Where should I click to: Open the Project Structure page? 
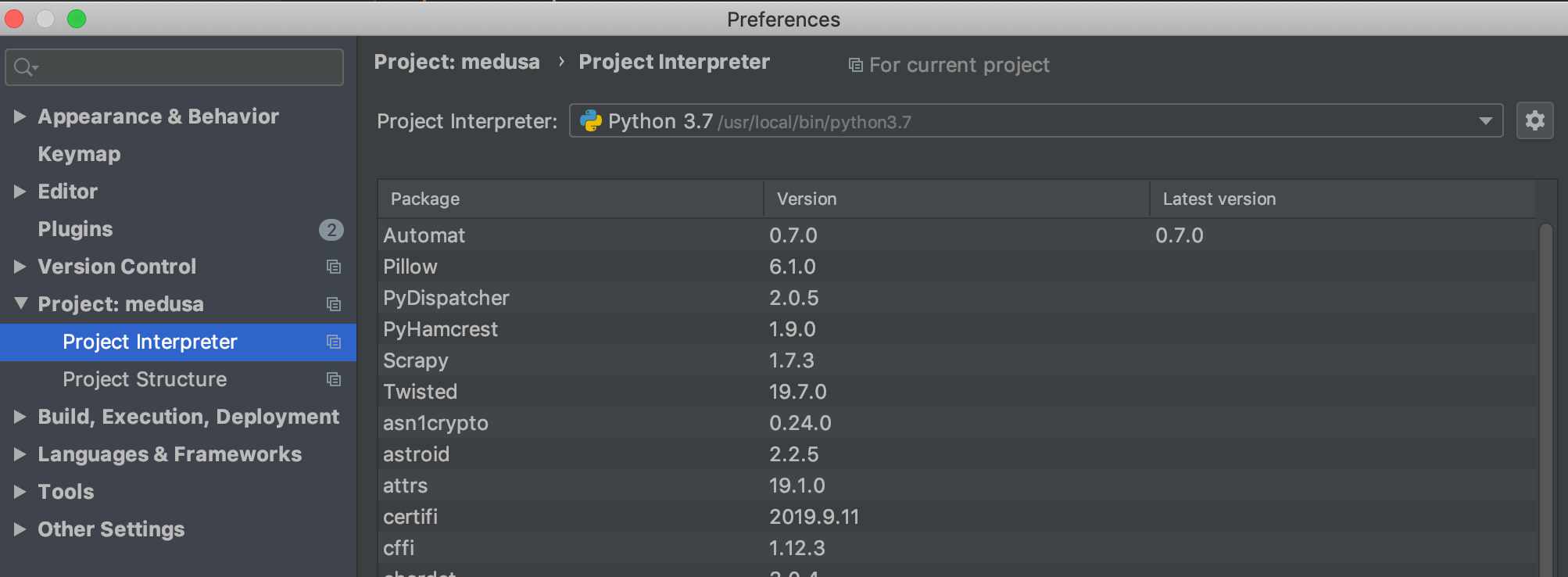tap(145, 379)
